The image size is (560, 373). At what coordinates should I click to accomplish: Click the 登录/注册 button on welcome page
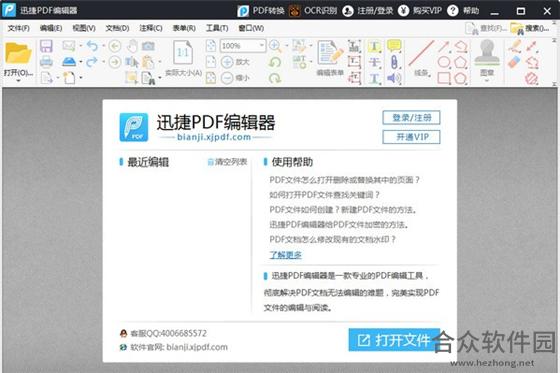coord(411,118)
